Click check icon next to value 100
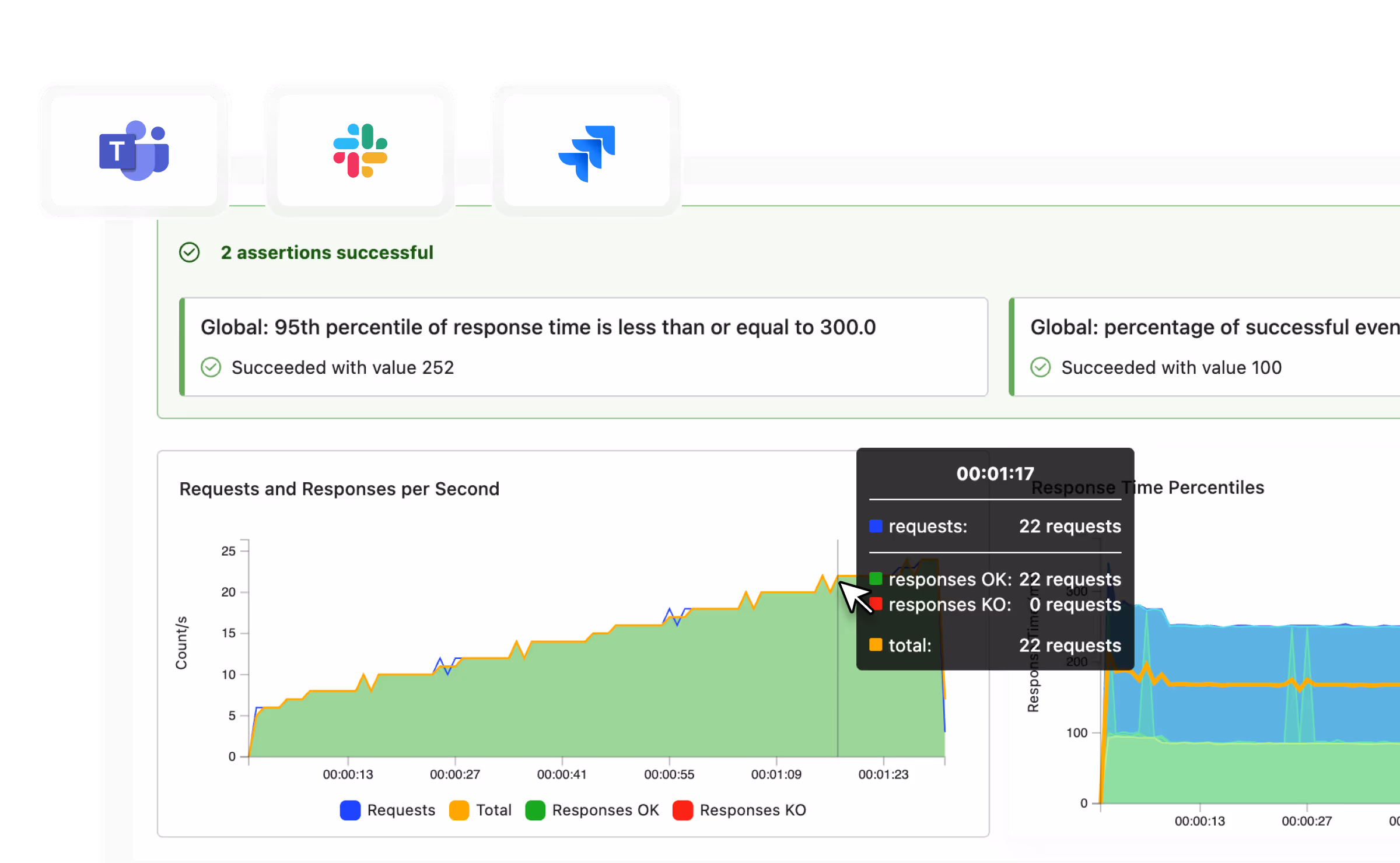 1040,367
